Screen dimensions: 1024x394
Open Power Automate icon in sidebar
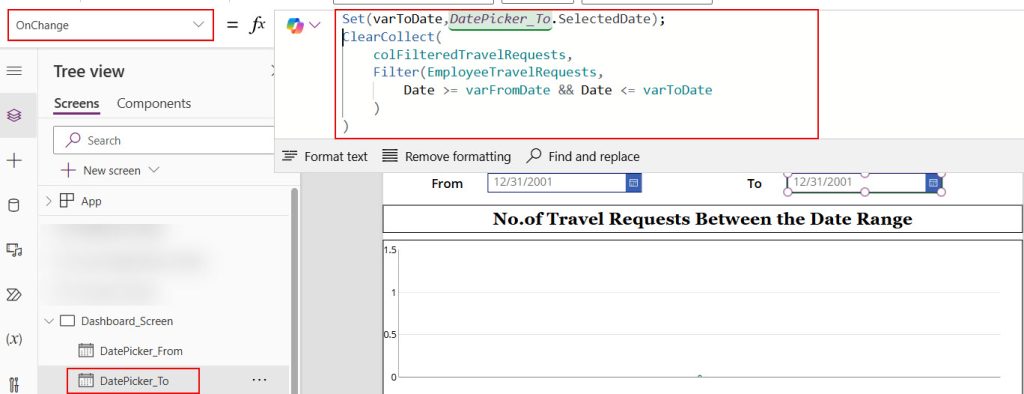click(x=14, y=295)
